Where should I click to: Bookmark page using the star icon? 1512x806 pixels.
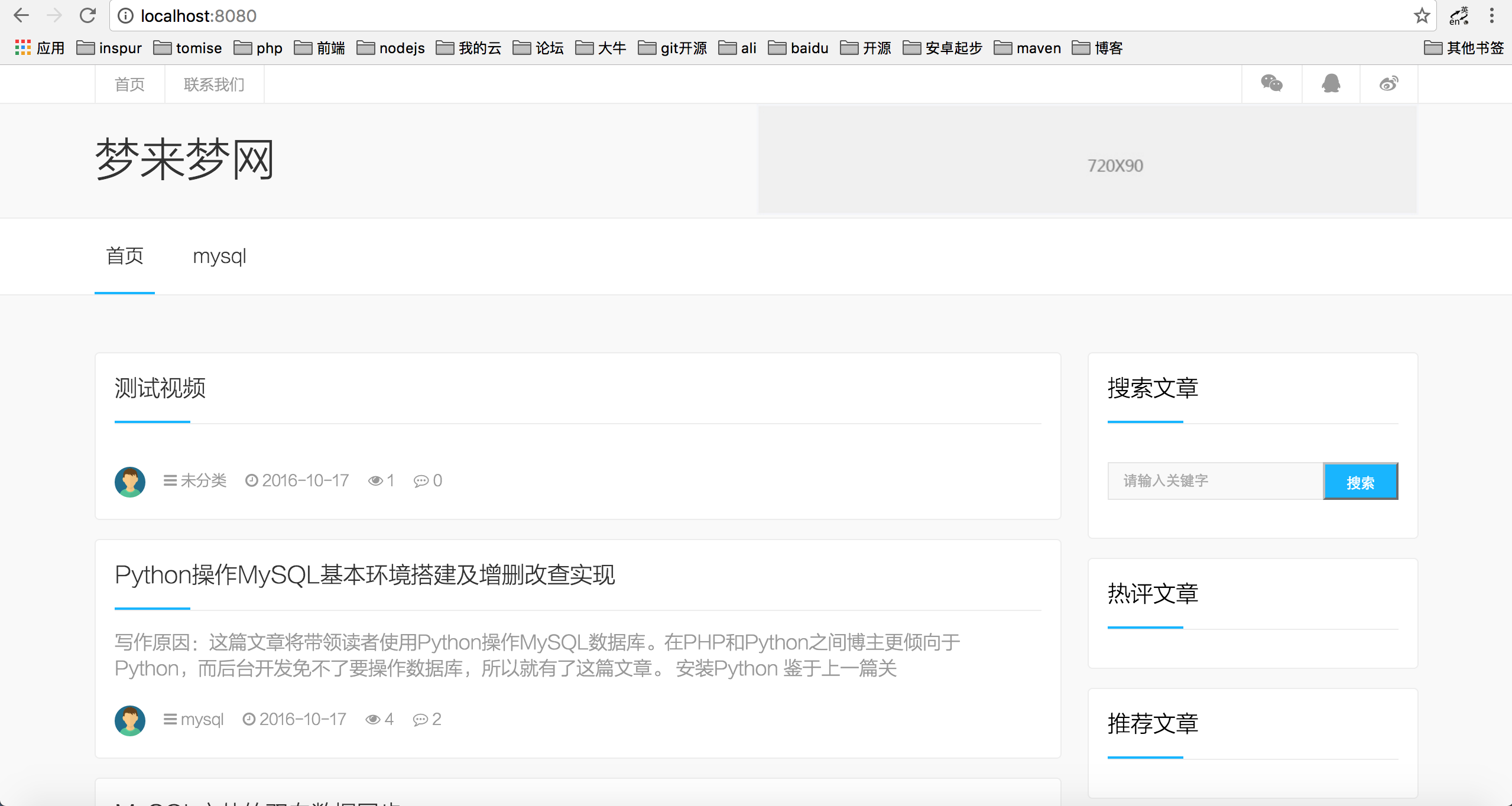[1422, 15]
